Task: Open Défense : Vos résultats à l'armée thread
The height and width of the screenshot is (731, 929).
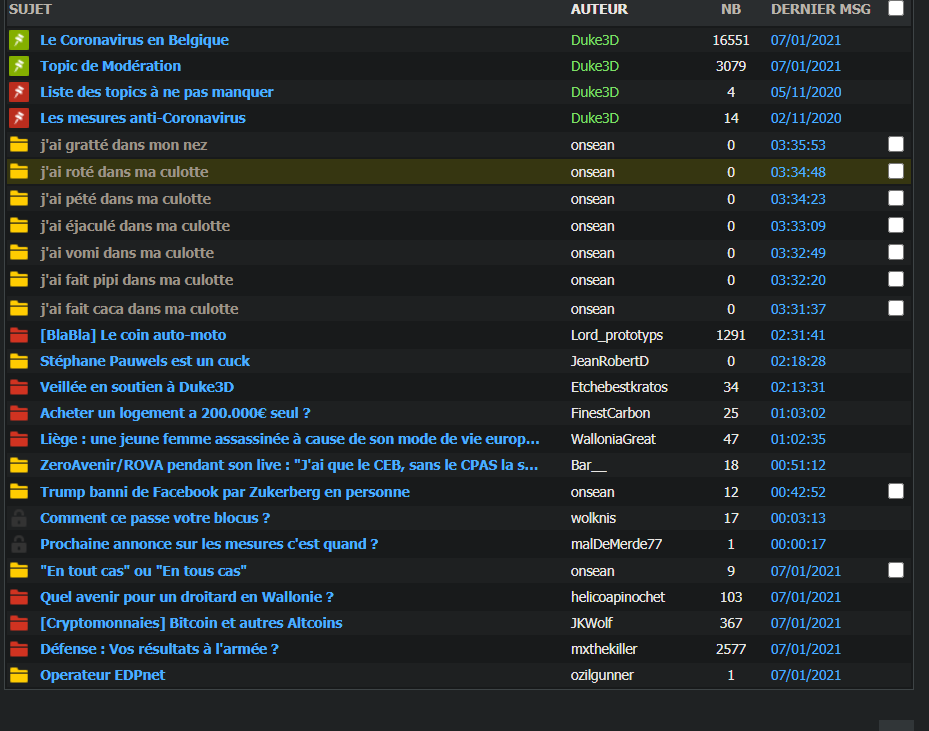Action: click(159, 649)
